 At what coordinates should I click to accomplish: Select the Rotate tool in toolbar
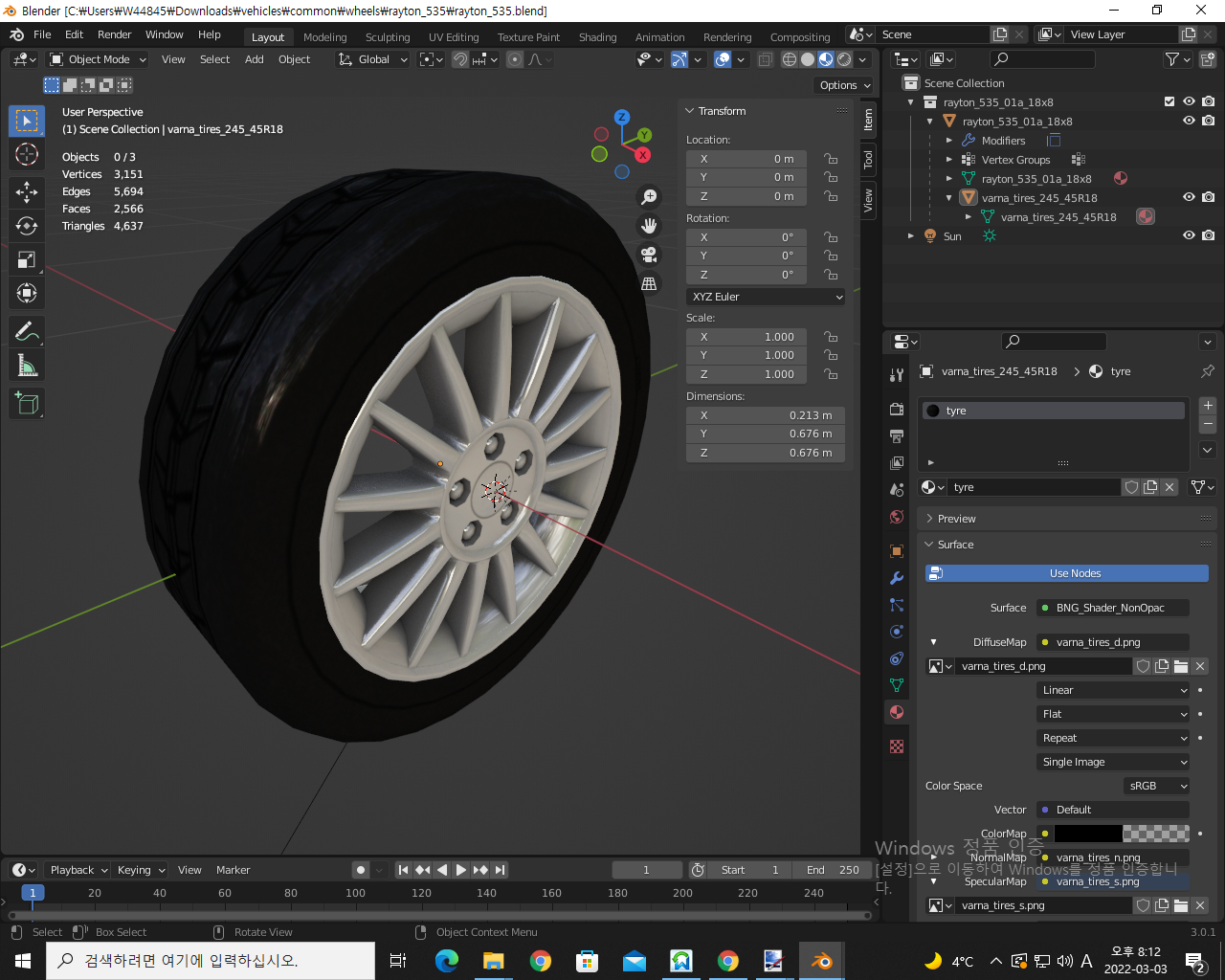tap(27, 226)
